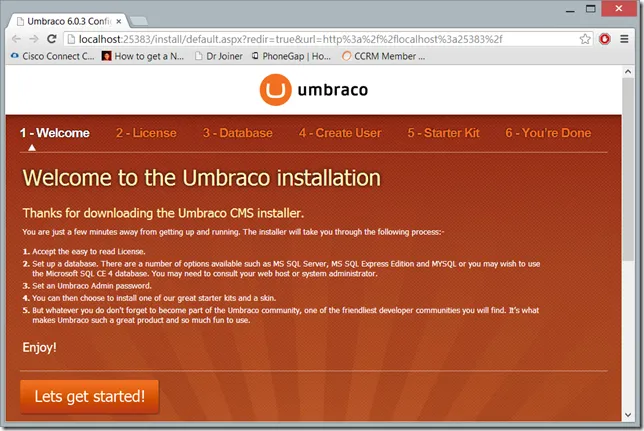
Task: Go to step 3 - Database
Action: click(238, 133)
